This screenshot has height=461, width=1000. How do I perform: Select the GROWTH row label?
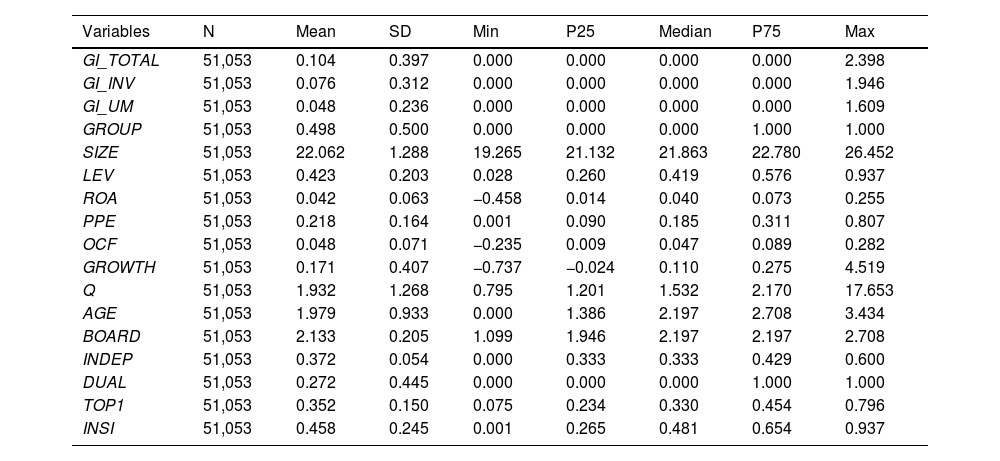tap(119, 268)
